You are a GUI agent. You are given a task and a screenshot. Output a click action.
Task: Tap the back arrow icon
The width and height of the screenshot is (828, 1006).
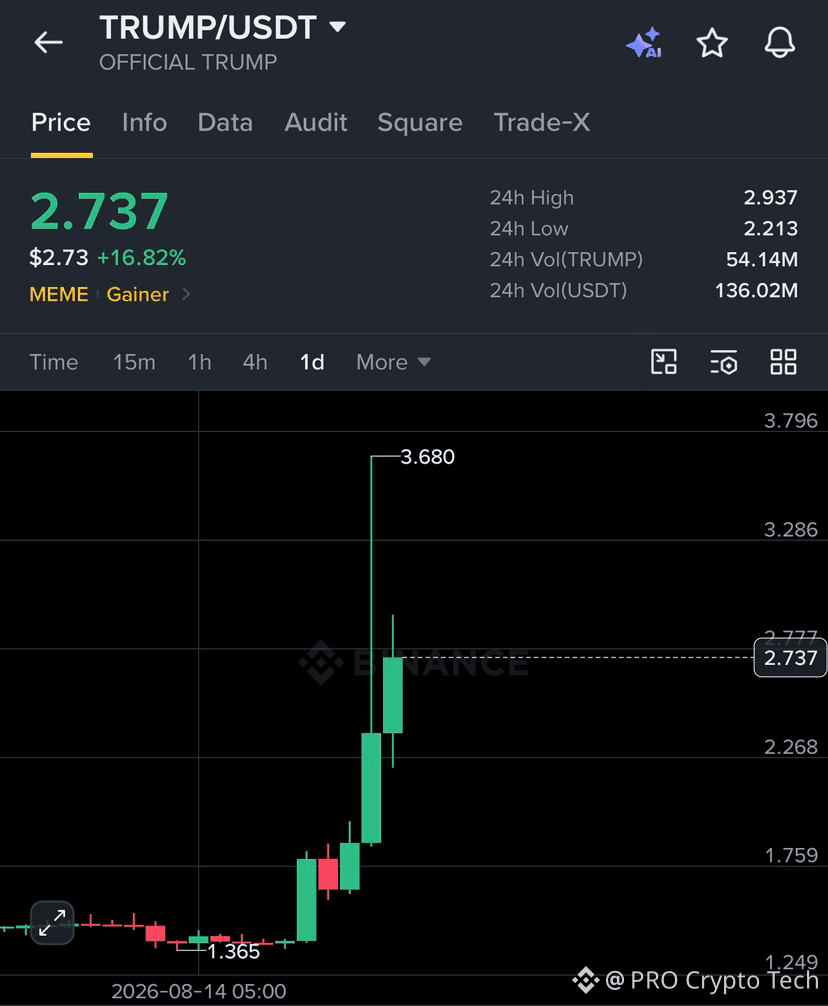coord(48,43)
